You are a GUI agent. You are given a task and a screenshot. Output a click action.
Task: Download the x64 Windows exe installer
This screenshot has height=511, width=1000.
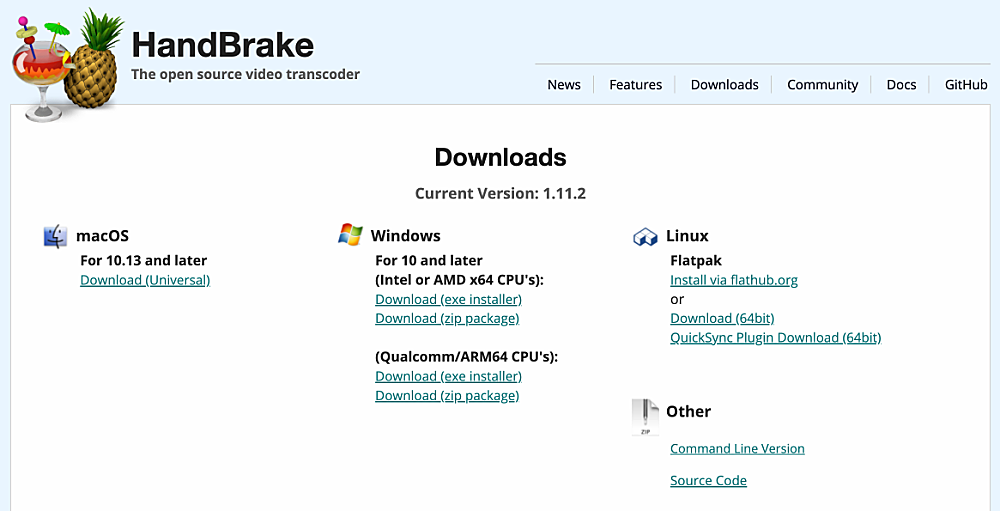click(x=448, y=299)
